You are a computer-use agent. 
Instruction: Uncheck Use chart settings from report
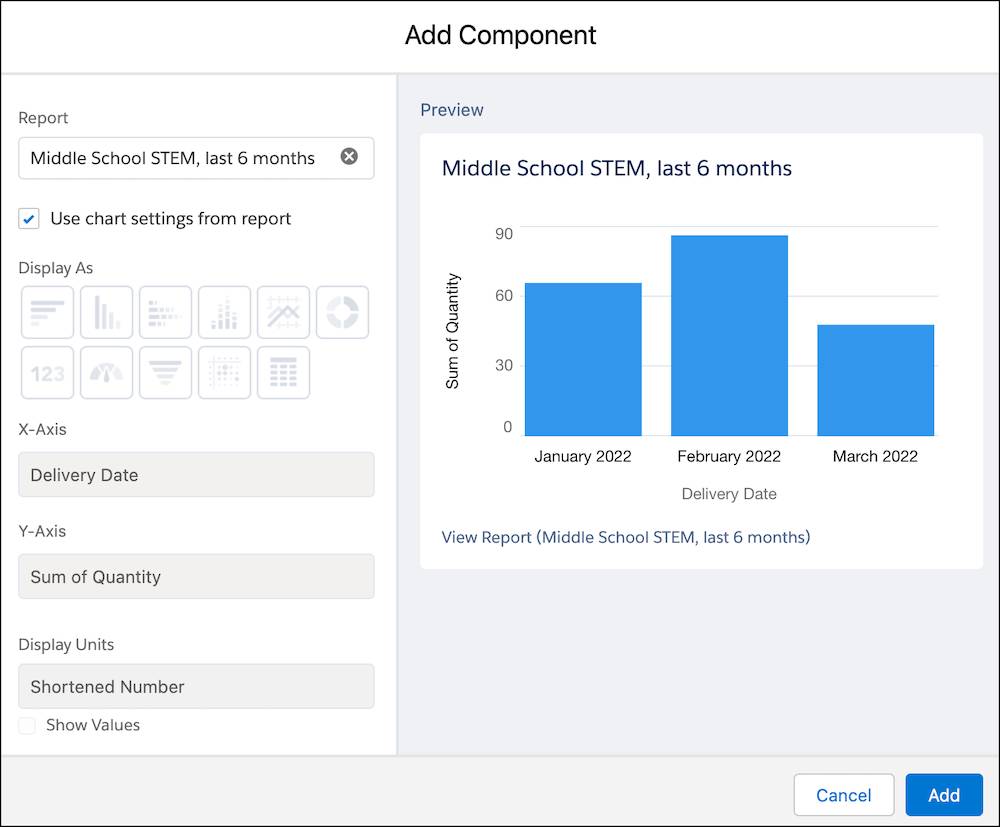click(29, 218)
